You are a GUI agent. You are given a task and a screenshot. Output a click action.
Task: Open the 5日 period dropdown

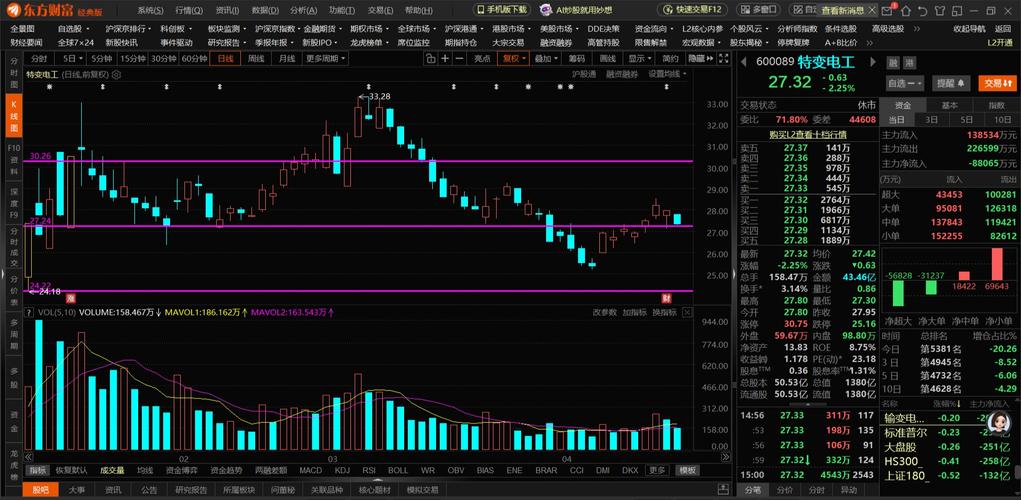click(x=70, y=59)
